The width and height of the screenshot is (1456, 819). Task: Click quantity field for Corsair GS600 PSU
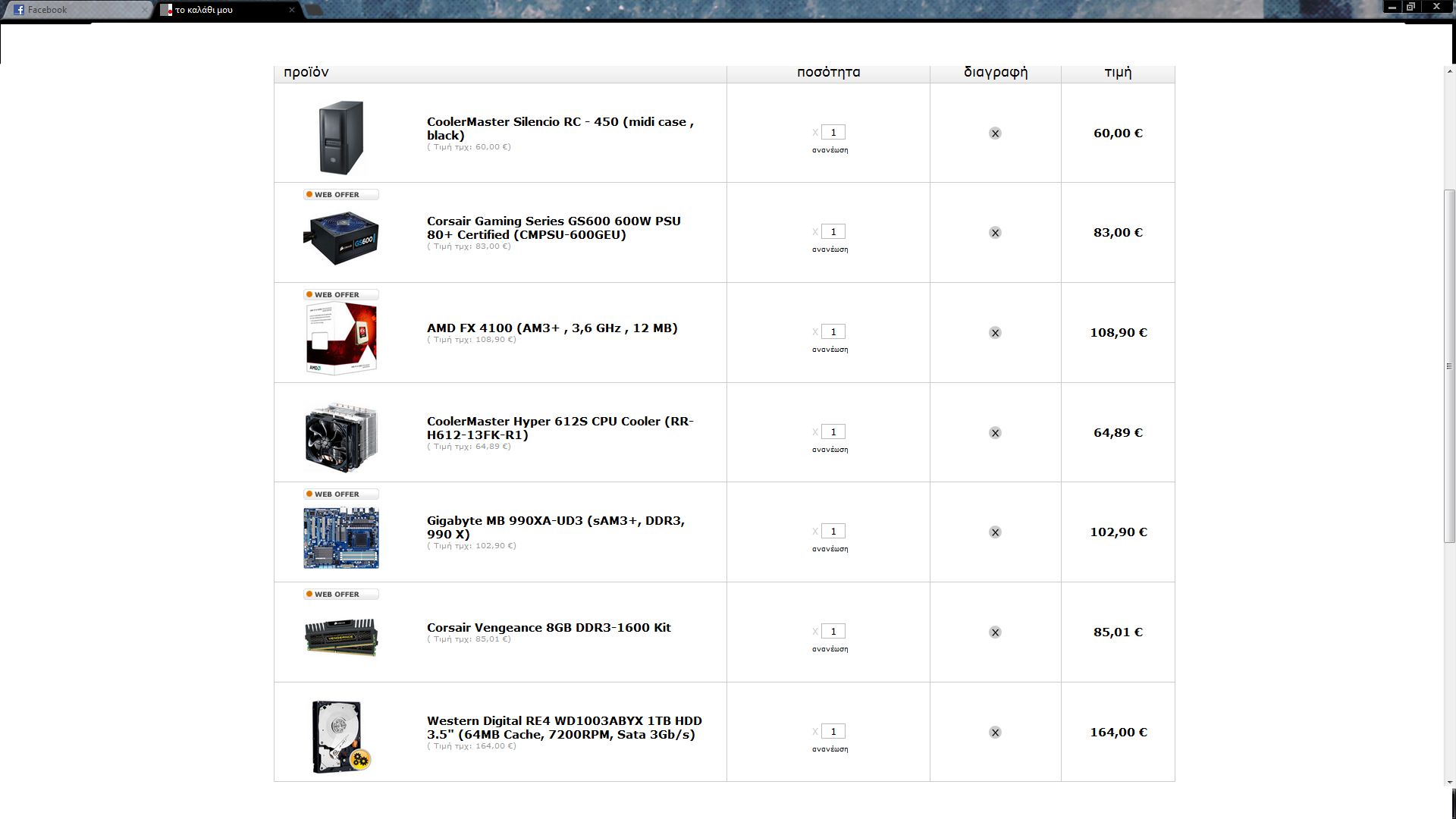tap(833, 231)
